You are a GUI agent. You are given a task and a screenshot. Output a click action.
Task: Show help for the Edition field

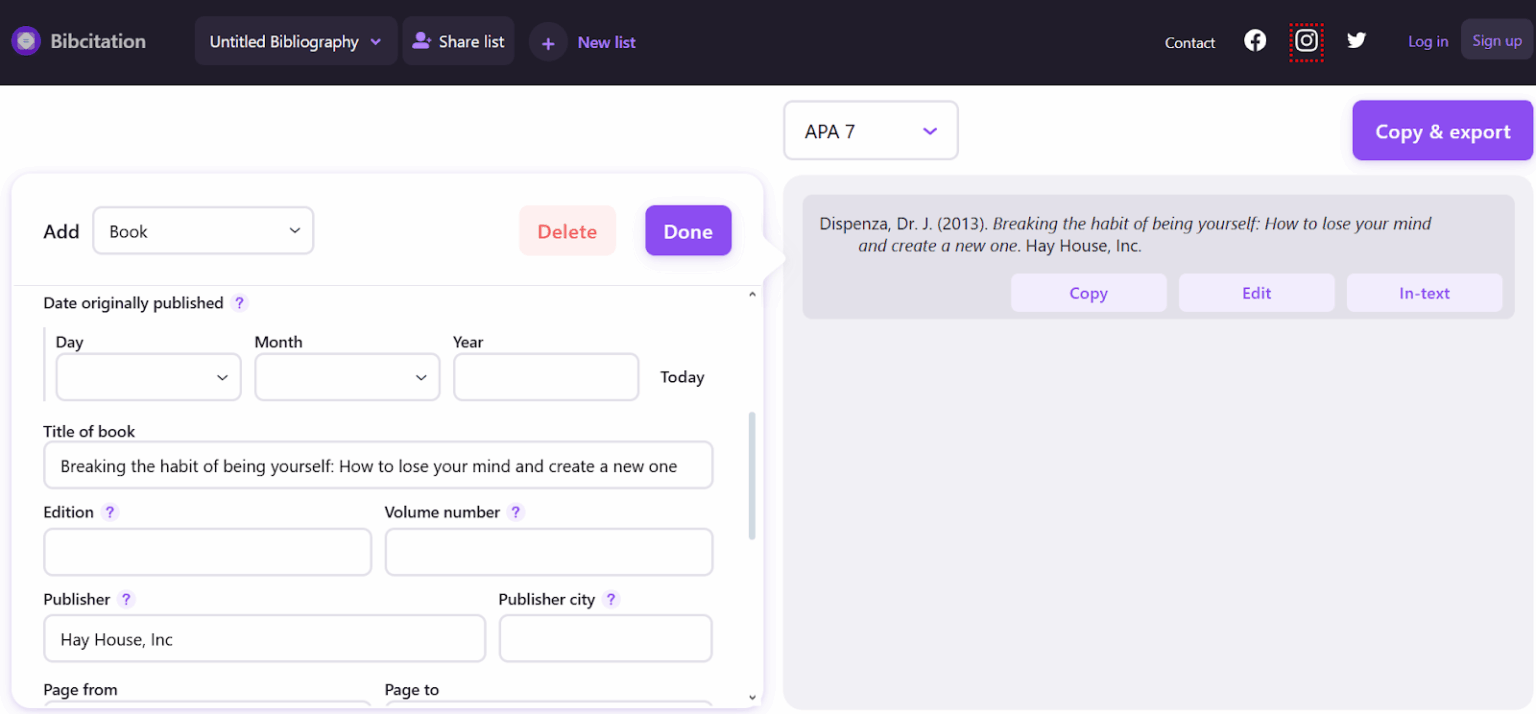point(110,512)
